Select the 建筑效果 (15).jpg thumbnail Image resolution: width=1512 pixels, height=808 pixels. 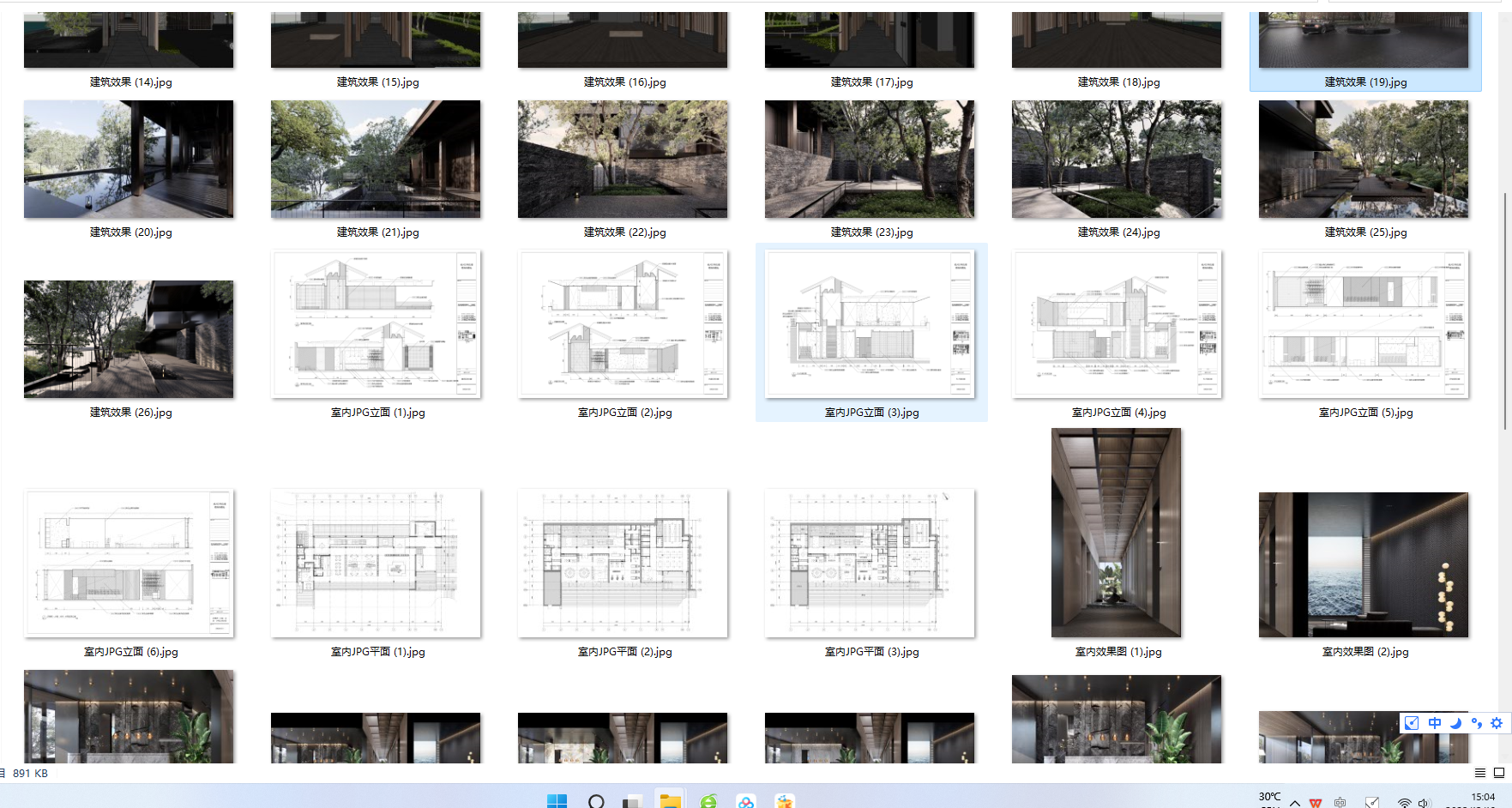(376, 39)
